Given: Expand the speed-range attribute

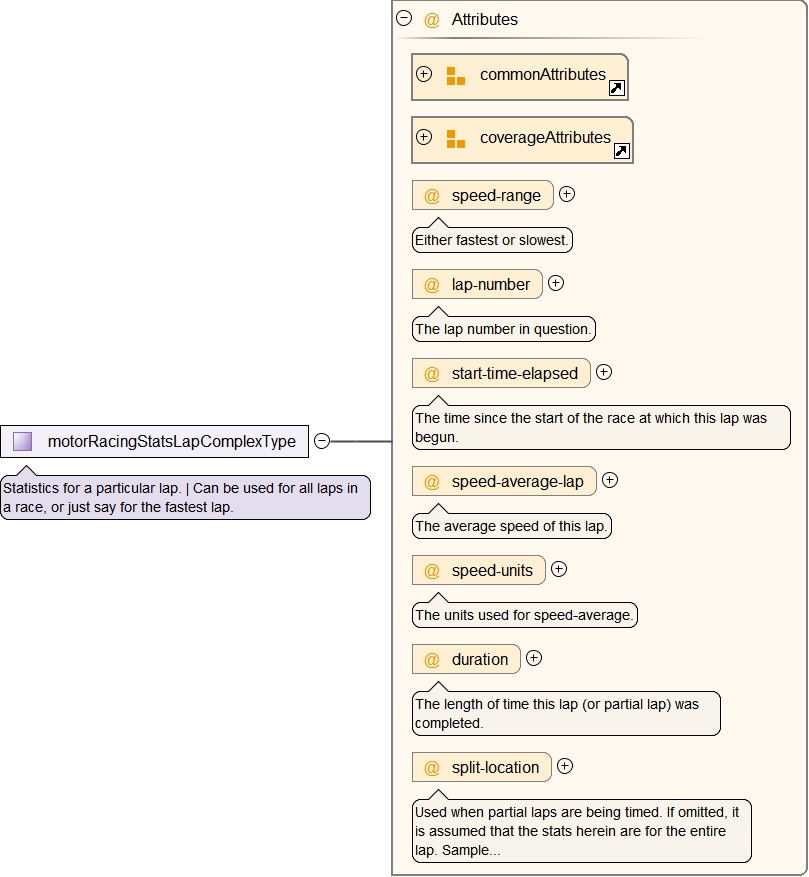Looking at the screenshot, I should pyautogui.click(x=567, y=194).
